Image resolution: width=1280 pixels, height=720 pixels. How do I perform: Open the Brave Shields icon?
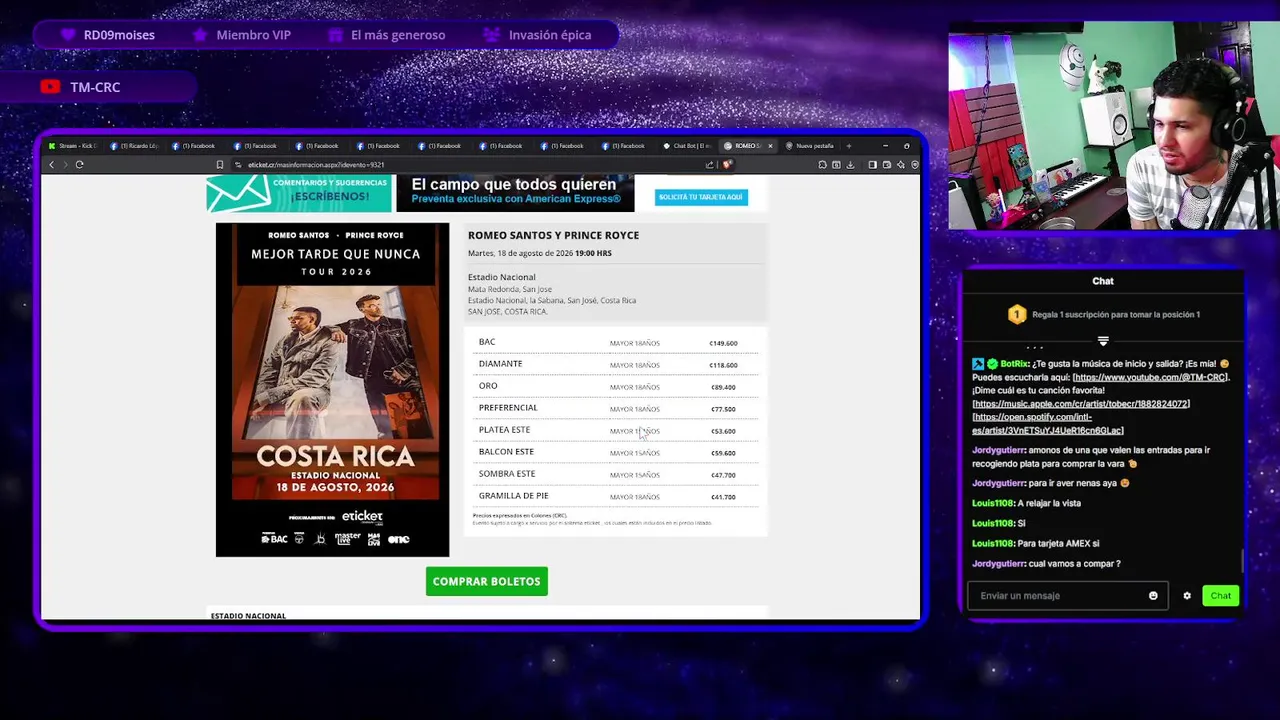pos(727,165)
